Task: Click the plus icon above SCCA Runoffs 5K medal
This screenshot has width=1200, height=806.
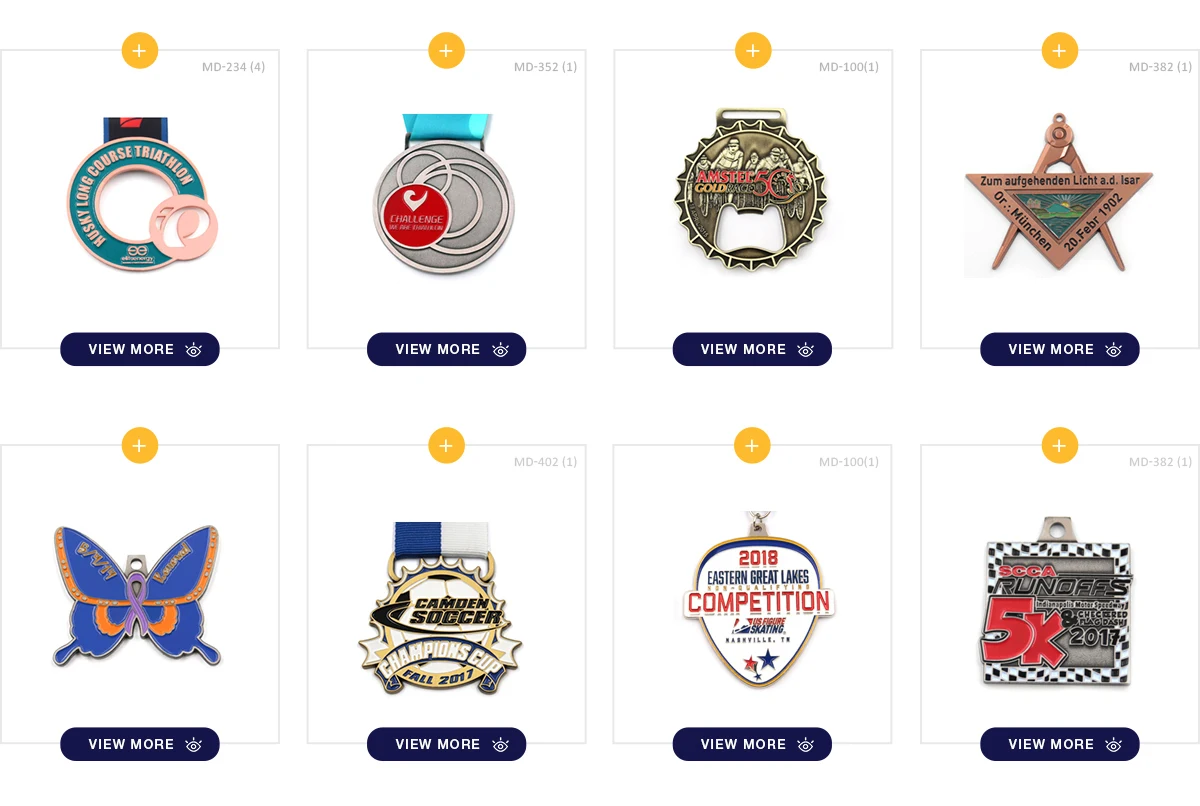Action: point(1060,445)
